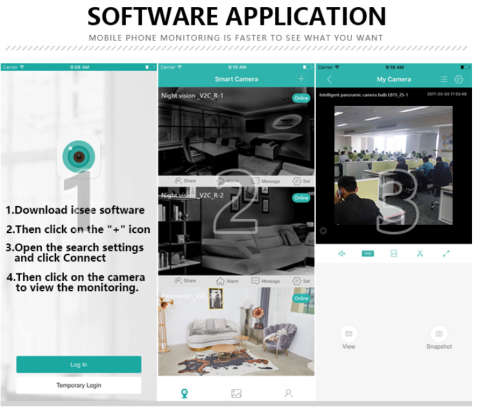500x417 pixels.
Task: Toggle speaker sound below live video
Action: point(342,254)
